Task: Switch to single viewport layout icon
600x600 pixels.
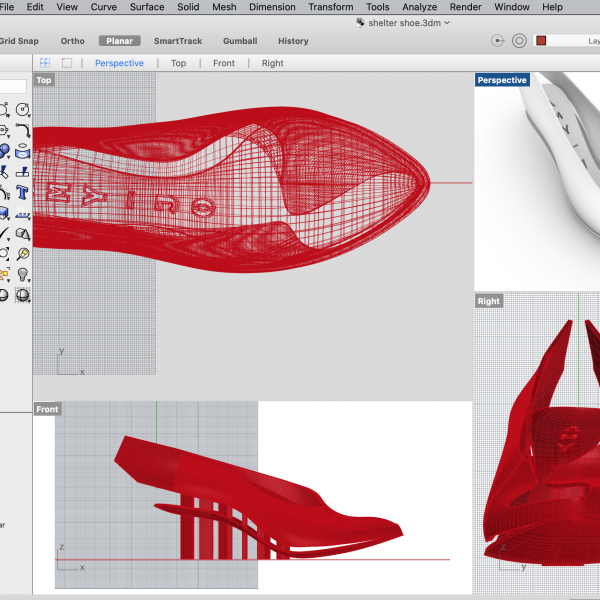Action: click(x=67, y=63)
